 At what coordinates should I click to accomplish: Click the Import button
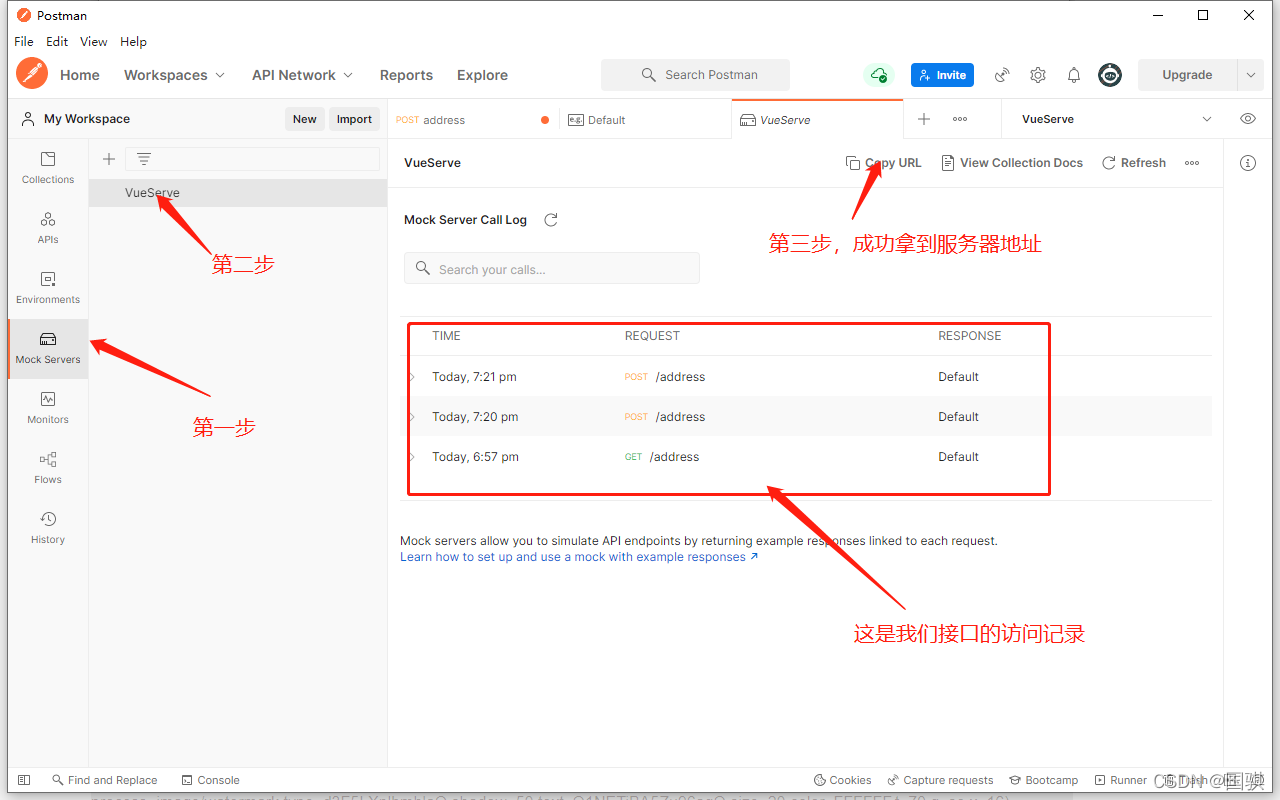[354, 119]
